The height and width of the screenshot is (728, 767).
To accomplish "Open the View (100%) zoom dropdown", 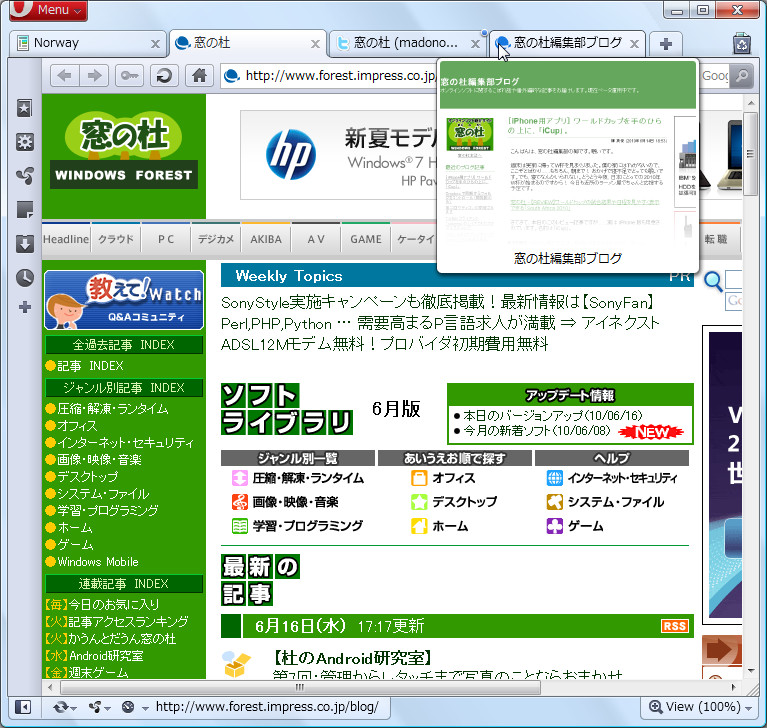I will [x=700, y=707].
